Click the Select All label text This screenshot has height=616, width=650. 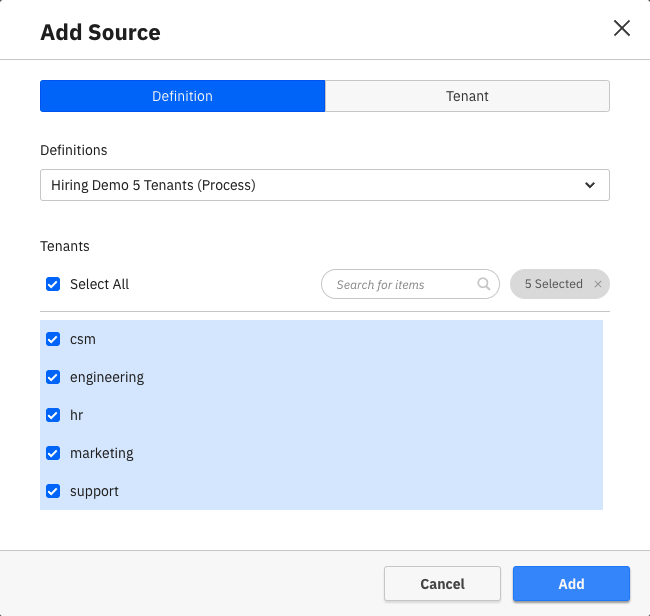click(99, 284)
